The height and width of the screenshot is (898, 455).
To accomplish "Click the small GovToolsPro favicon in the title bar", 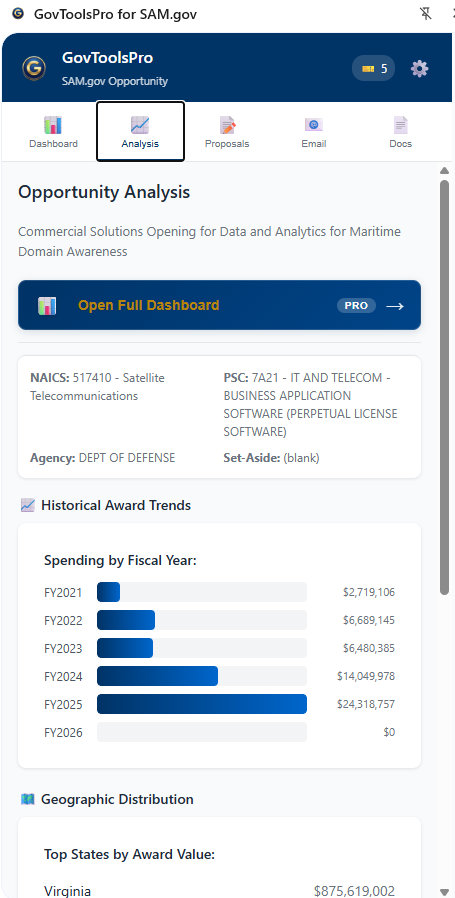I will pyautogui.click(x=18, y=14).
